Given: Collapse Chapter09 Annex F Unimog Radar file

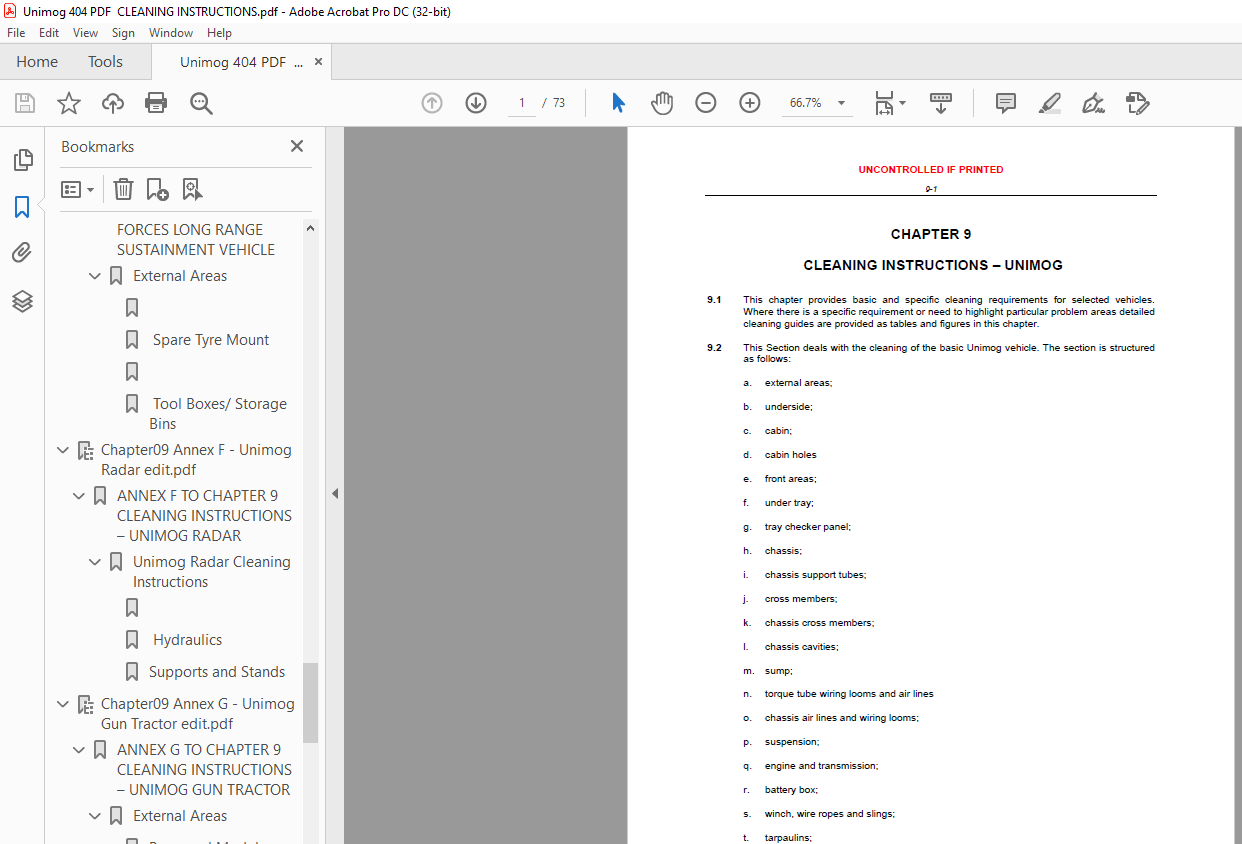Looking at the screenshot, I should point(63,450).
